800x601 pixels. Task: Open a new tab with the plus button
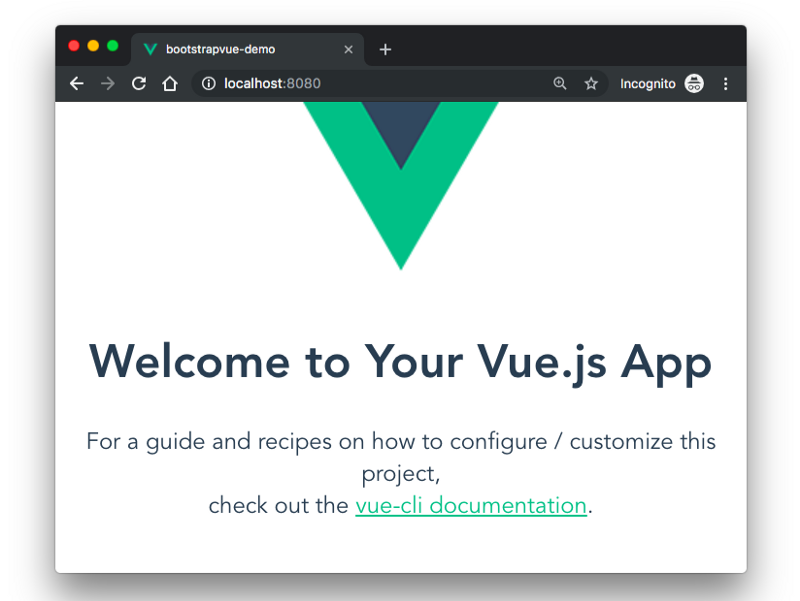pos(385,48)
